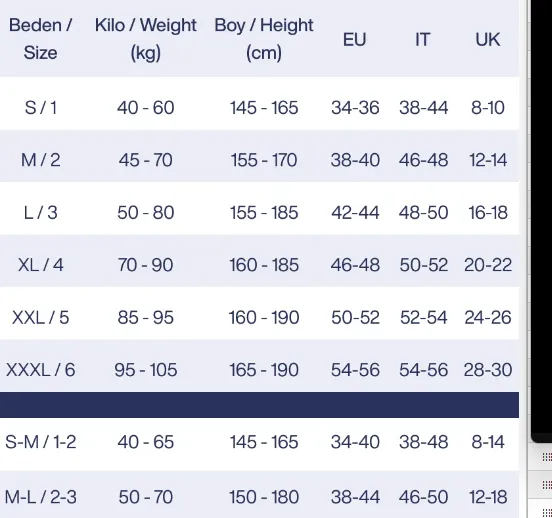The width and height of the screenshot is (552, 518).
Task: Click the 95 - 105 weight cell
Action: pyautogui.click(x=145, y=370)
